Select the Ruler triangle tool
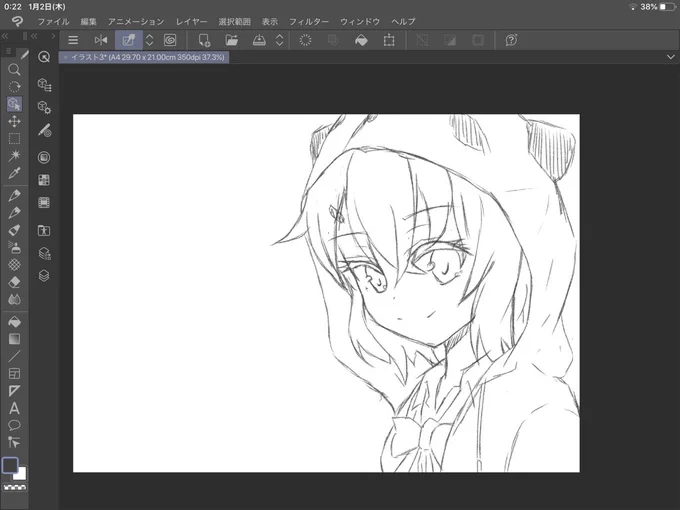The image size is (680, 510). click(14, 391)
